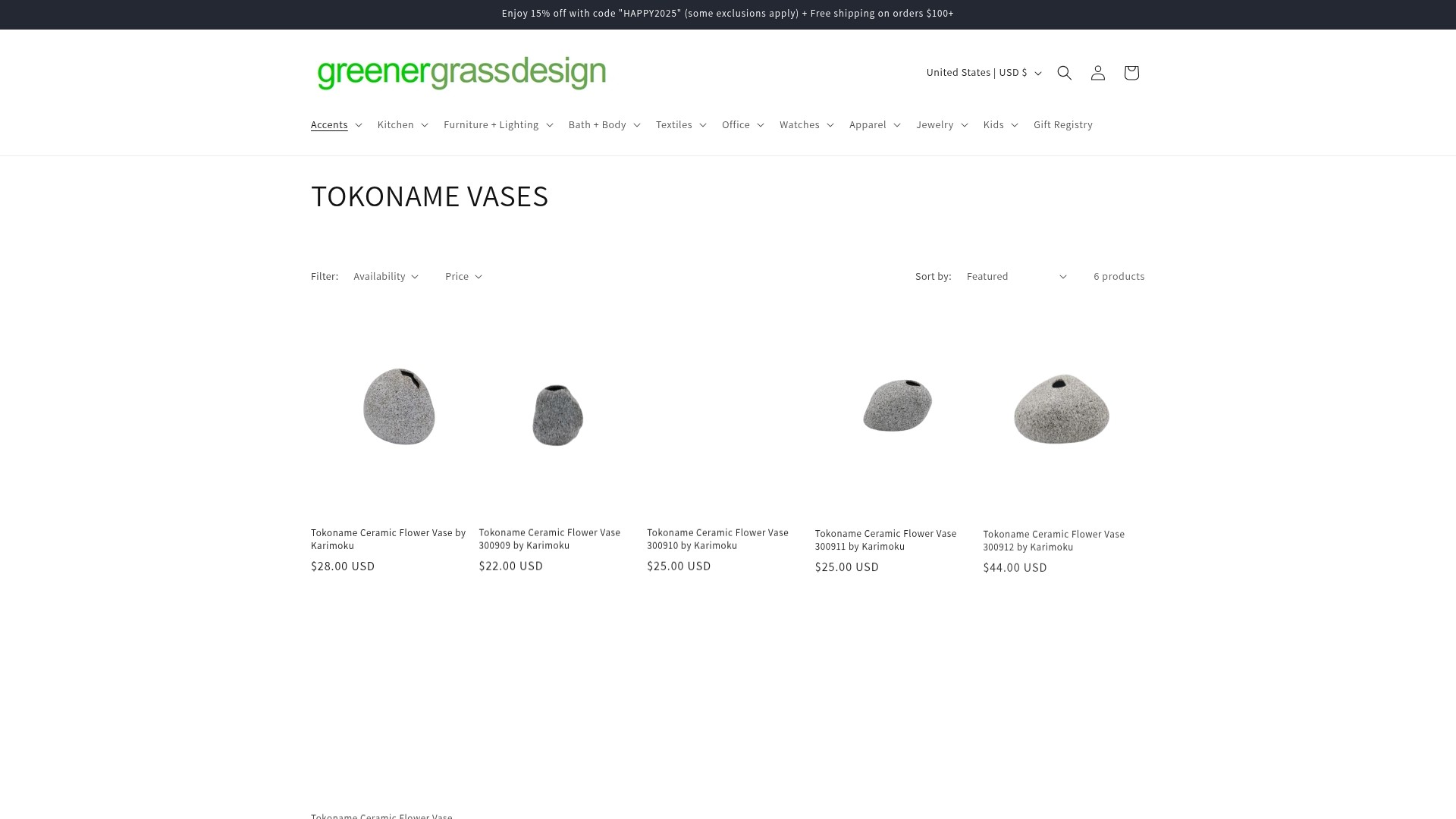Click the HAPPY2025 announcement bar text

click(x=728, y=14)
